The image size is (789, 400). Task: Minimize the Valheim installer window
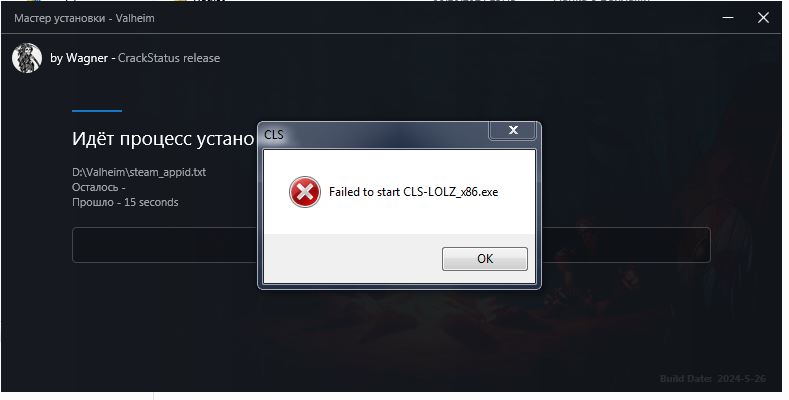[728, 18]
